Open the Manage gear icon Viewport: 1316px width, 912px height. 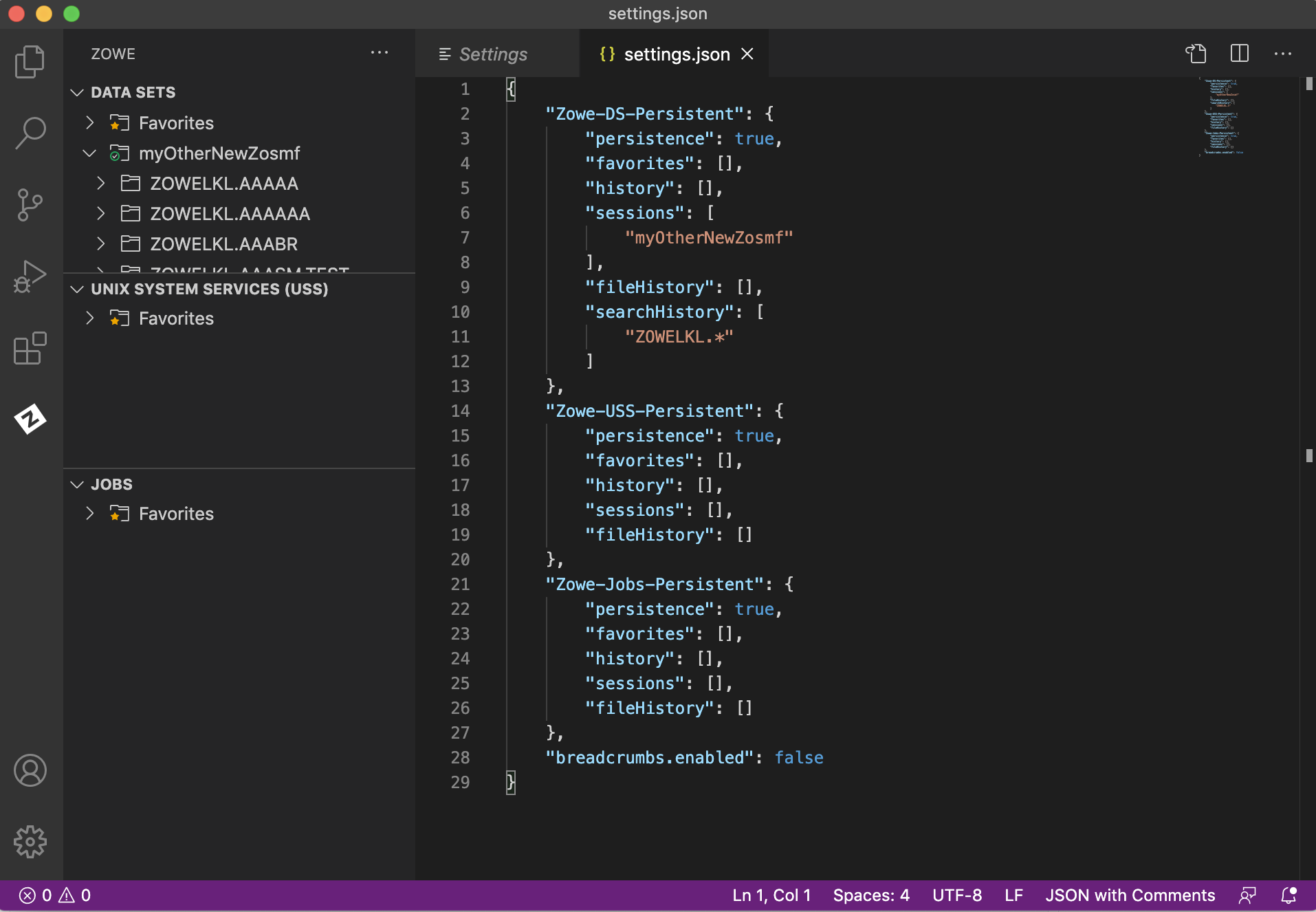(29, 841)
